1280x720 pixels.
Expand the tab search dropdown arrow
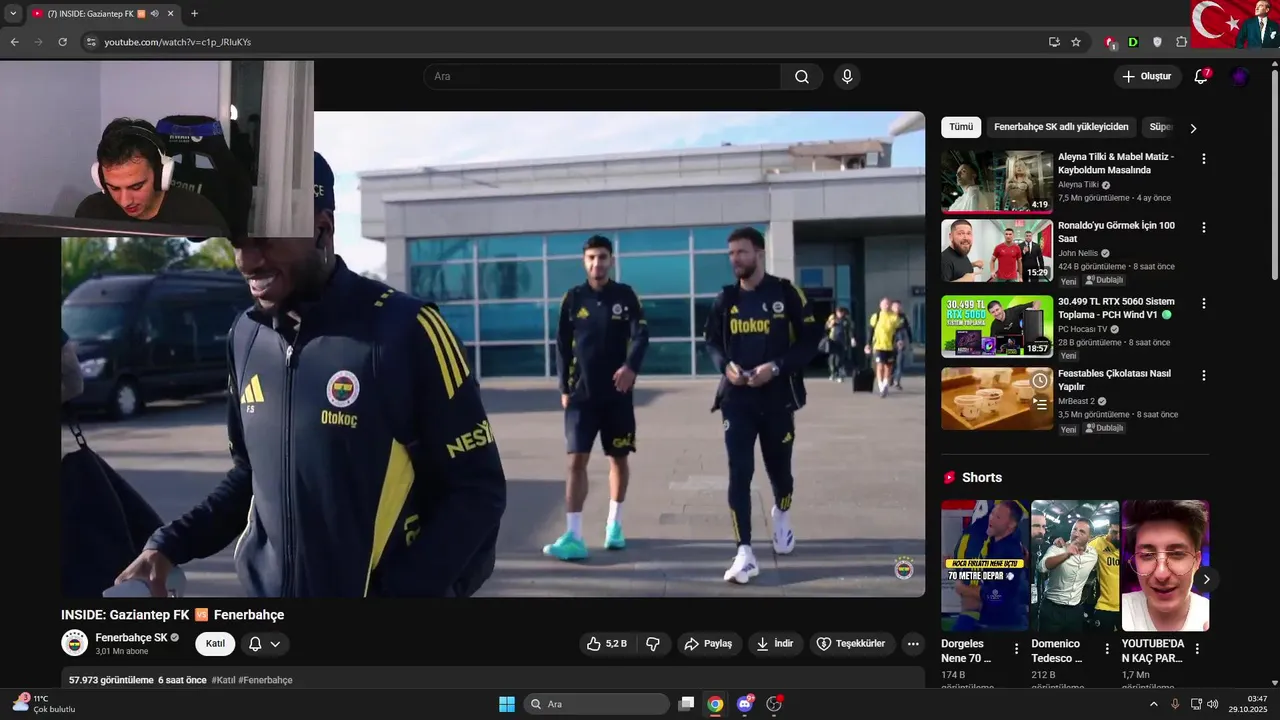coord(13,13)
